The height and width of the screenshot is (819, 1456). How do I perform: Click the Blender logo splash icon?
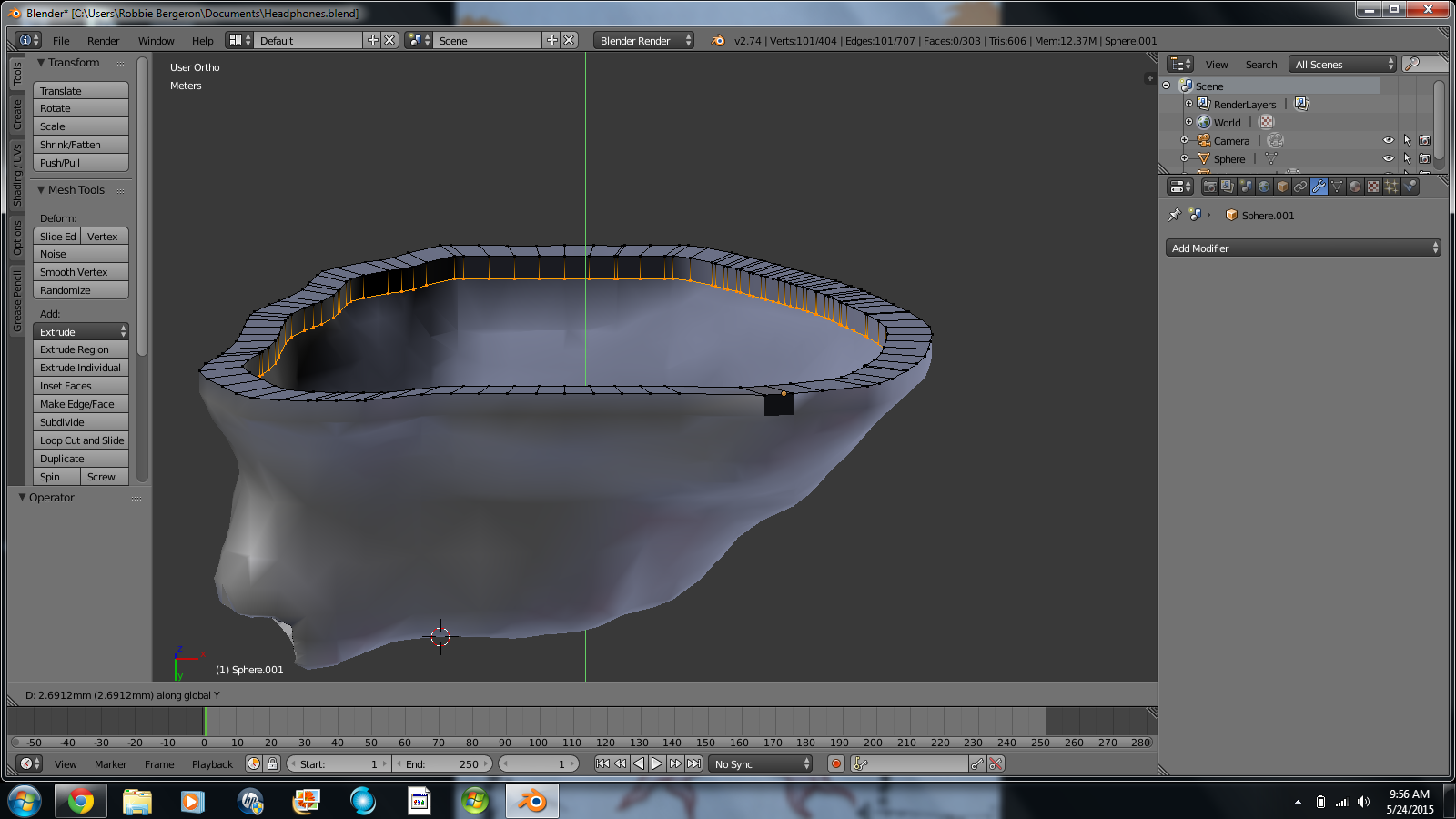tap(718, 40)
